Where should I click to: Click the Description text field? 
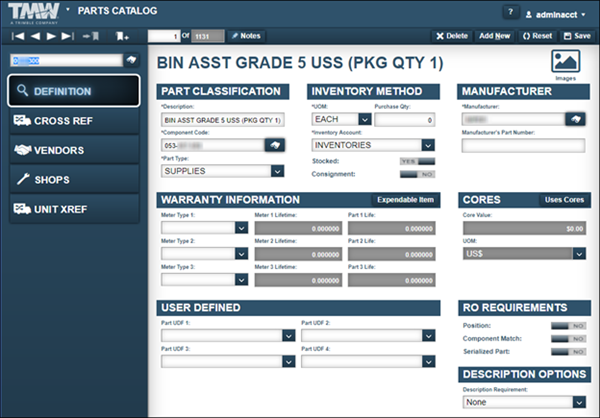pyautogui.click(x=222, y=120)
